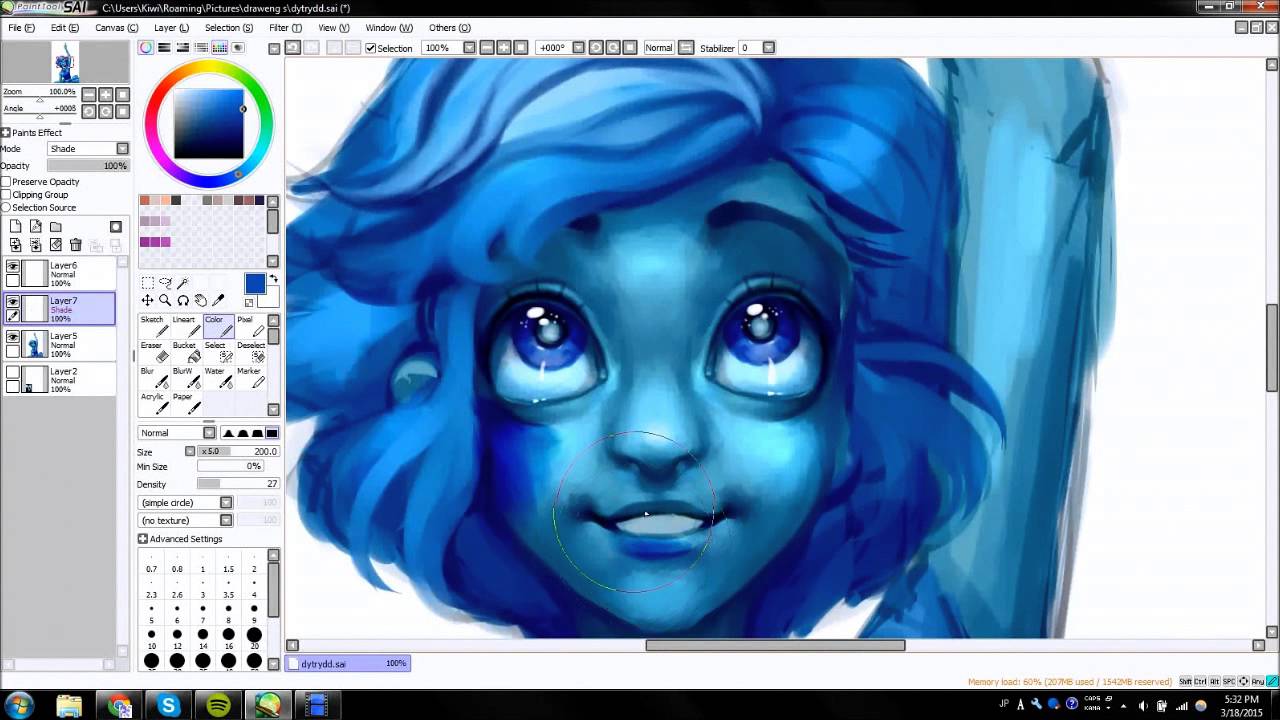The width and height of the screenshot is (1280, 720).
Task: Hide Layer7 with its eye icon
Action: [x=13, y=302]
